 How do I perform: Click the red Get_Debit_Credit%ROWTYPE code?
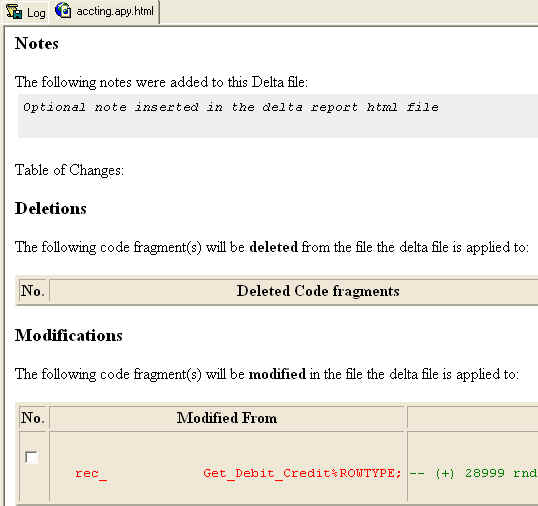coord(302,473)
